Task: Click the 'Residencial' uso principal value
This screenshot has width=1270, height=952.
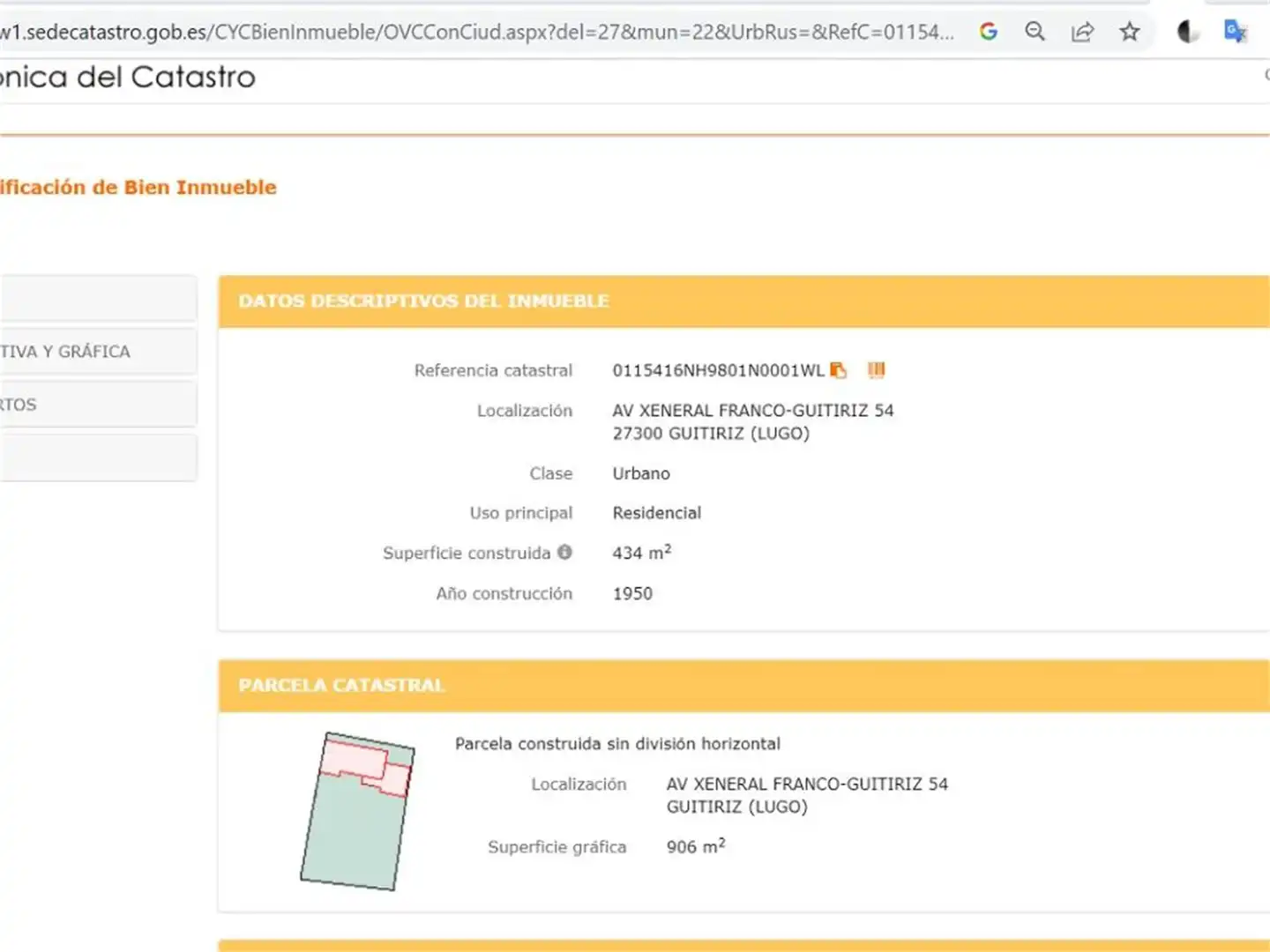Action: tap(657, 513)
